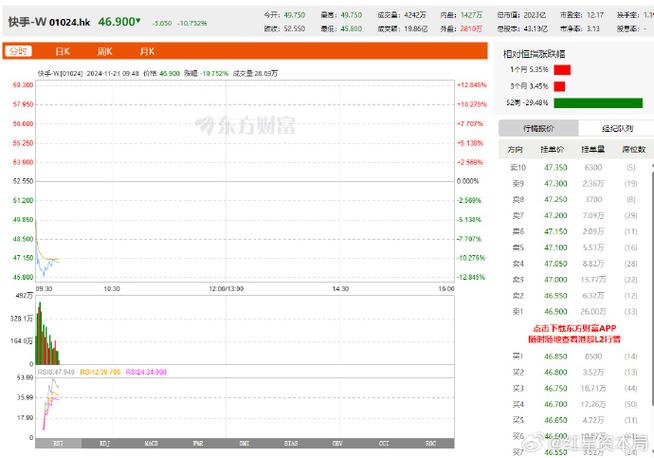Open the 日K daily chart tab
The height and width of the screenshot is (458, 654).
[63, 51]
